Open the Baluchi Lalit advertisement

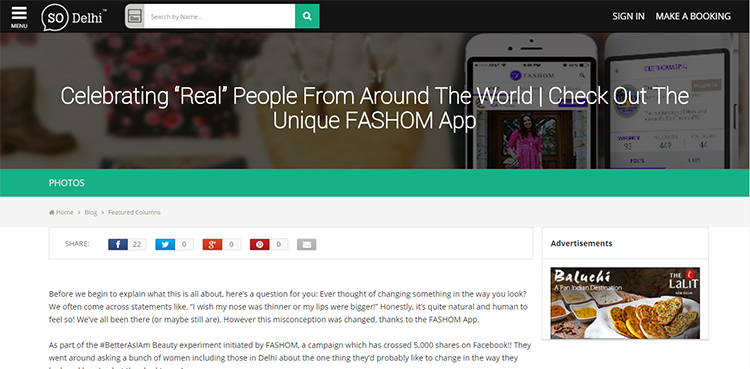[x=625, y=303]
